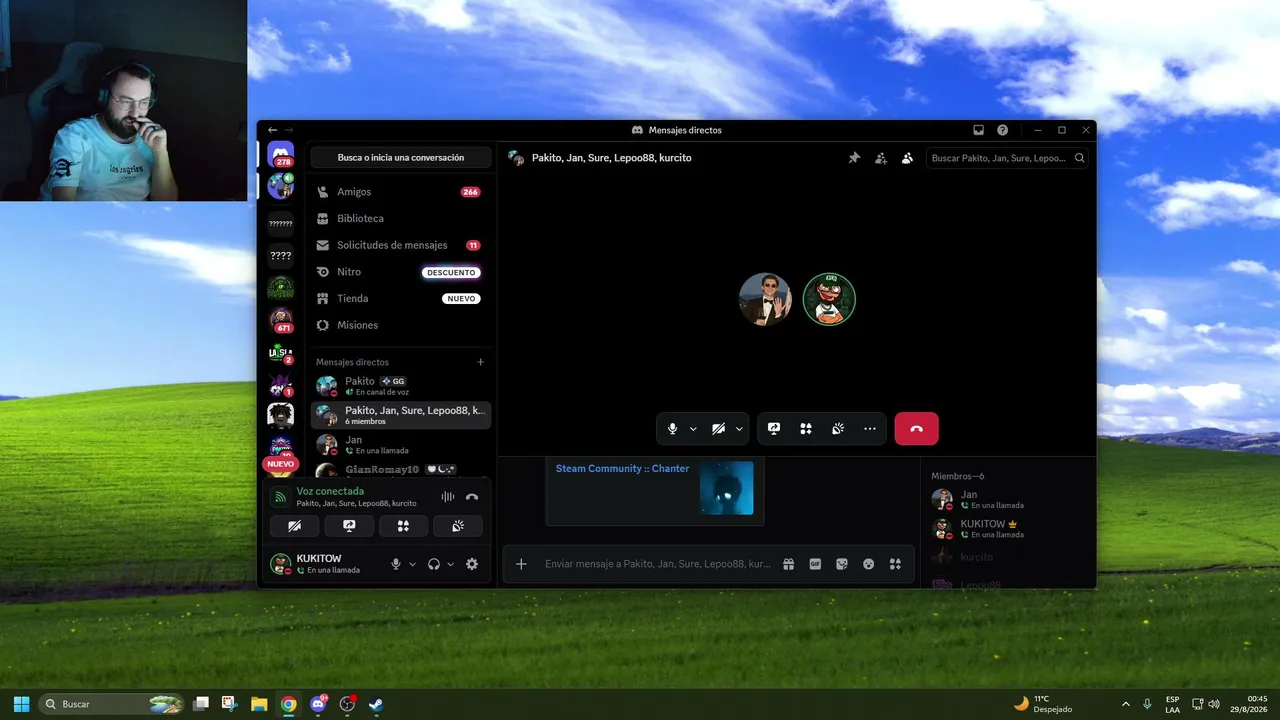This screenshot has height=720, width=1280.
Task: Share your screen in call controls
Action: [774, 429]
